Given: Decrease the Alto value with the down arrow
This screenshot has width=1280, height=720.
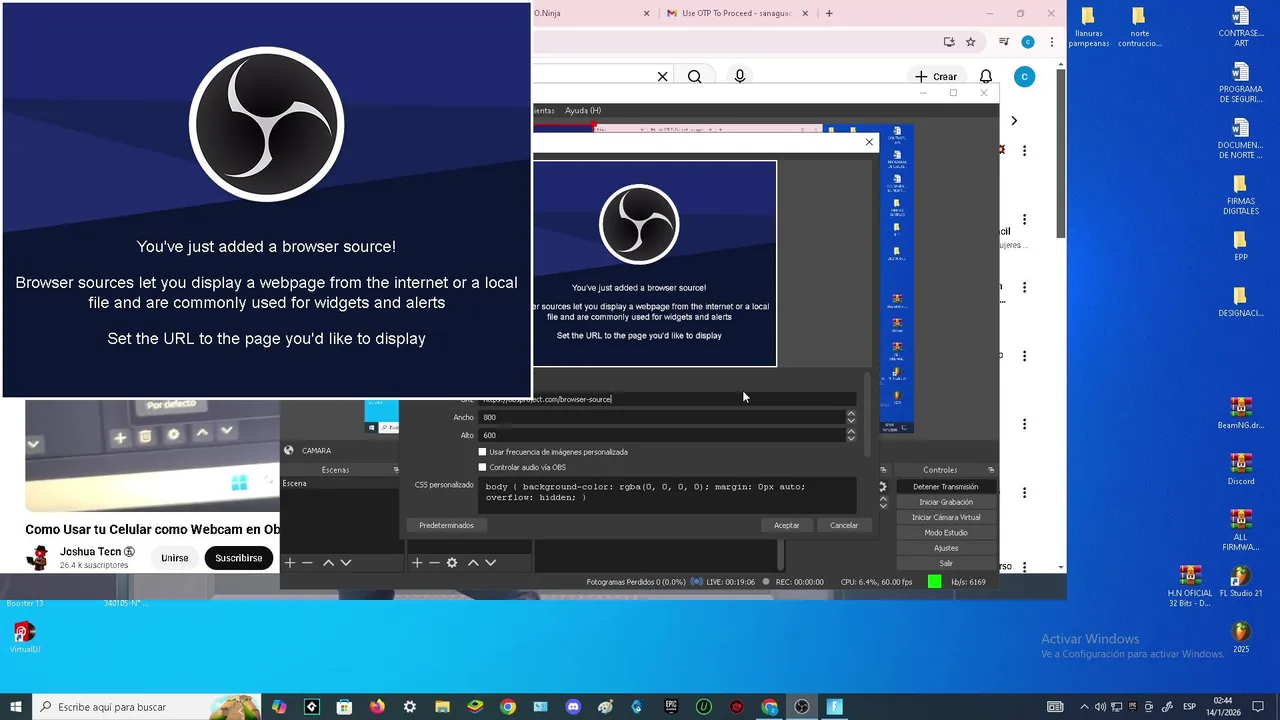Looking at the screenshot, I should [x=851, y=439].
